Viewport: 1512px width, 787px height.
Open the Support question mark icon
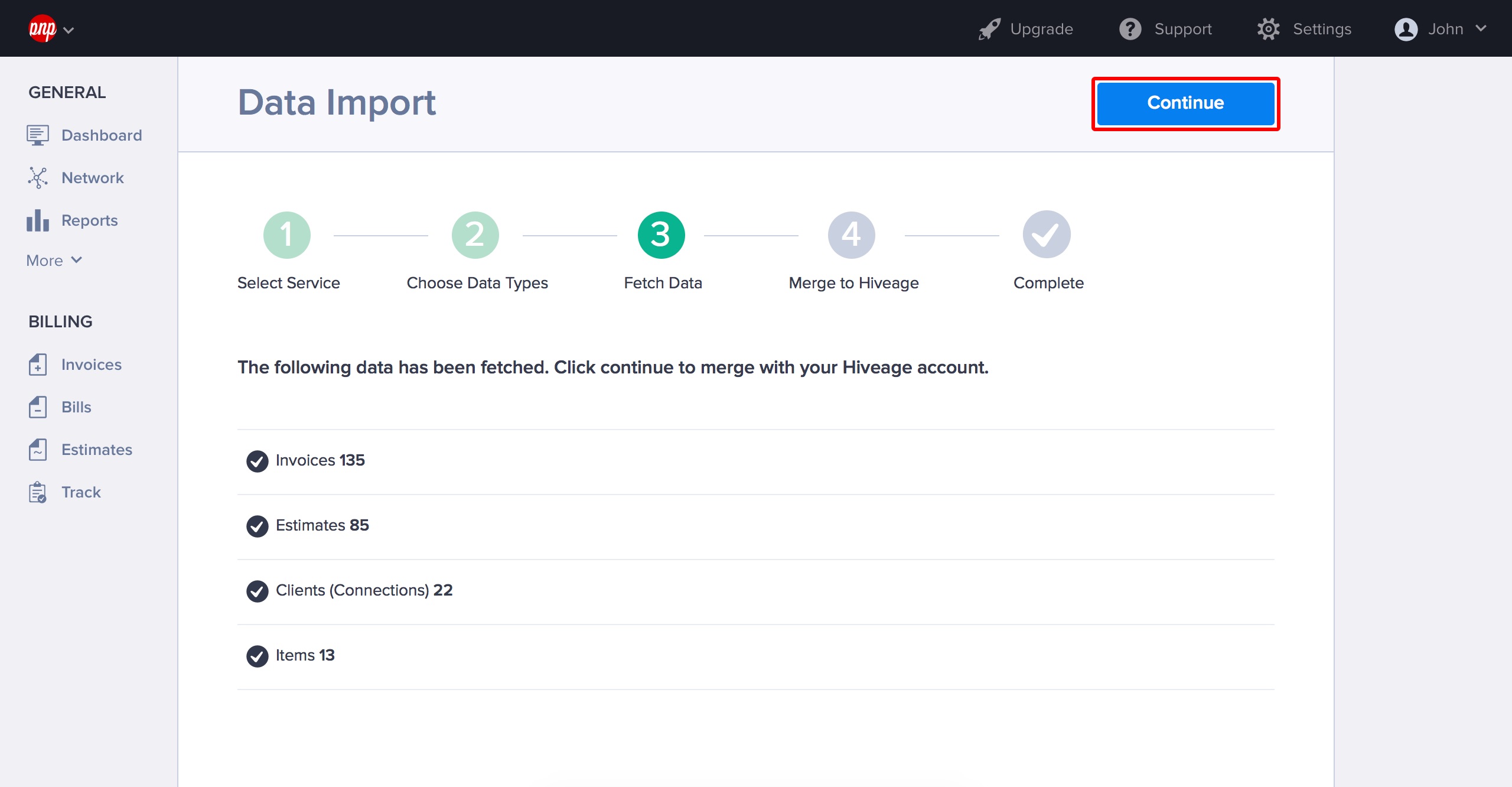[1130, 29]
